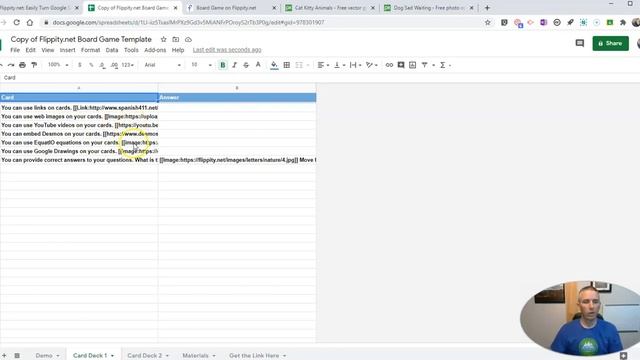The image size is (640, 360).
Task: Open the 'Last edit was seconds ago' link
Action: (227, 50)
